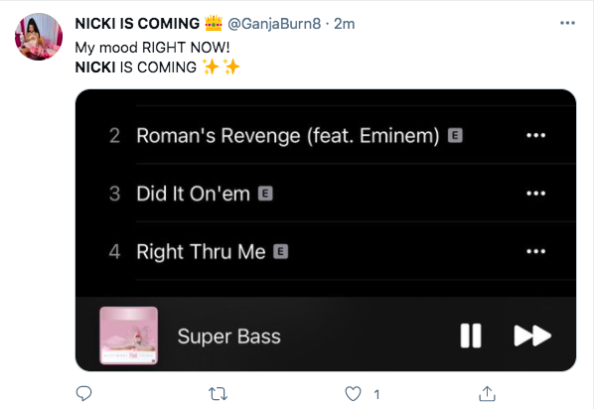This screenshot has width=595, height=409.
Task: Click the pink album cover thumbnail
Action: pos(129,335)
